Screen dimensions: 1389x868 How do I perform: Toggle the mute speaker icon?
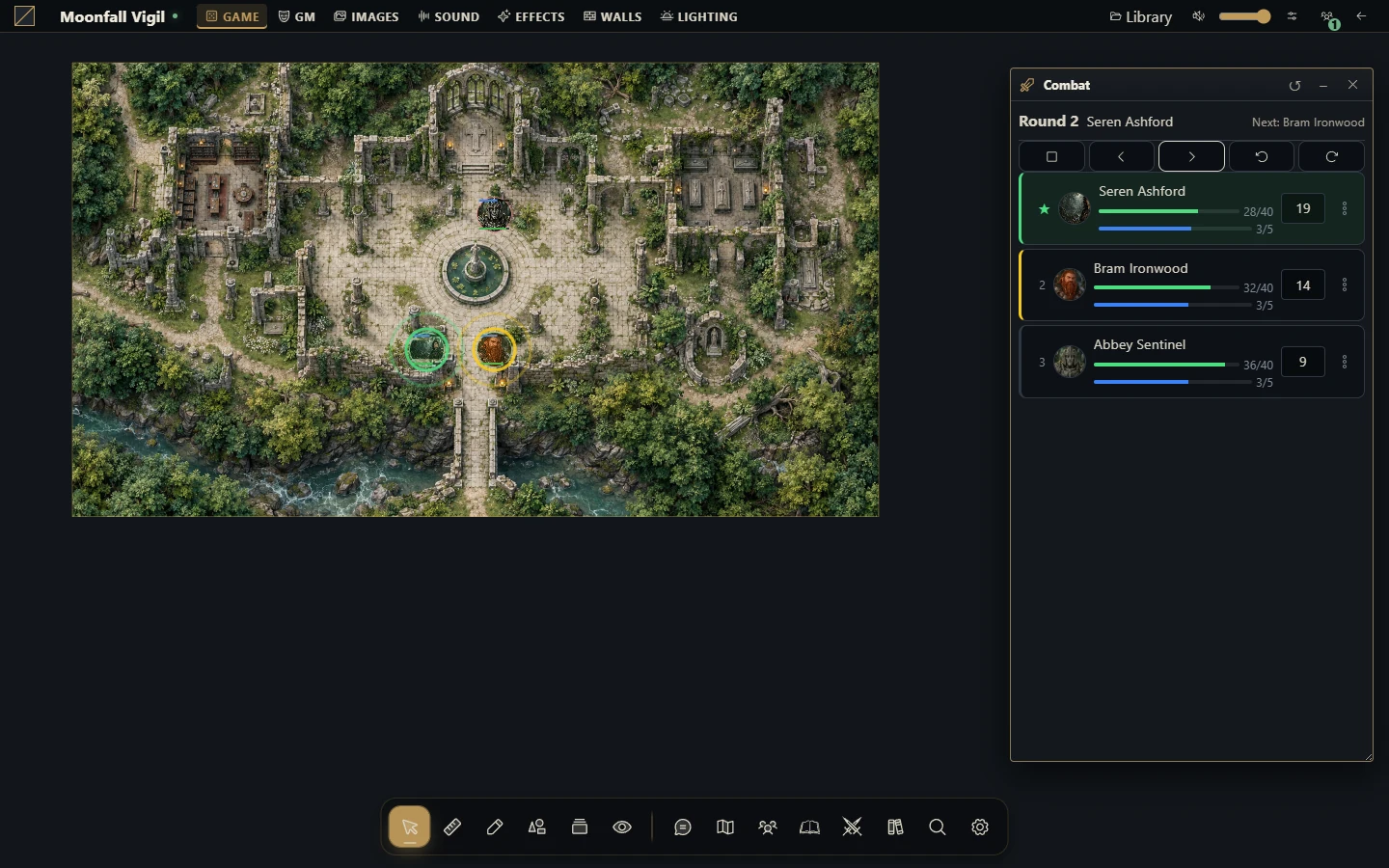click(1198, 16)
